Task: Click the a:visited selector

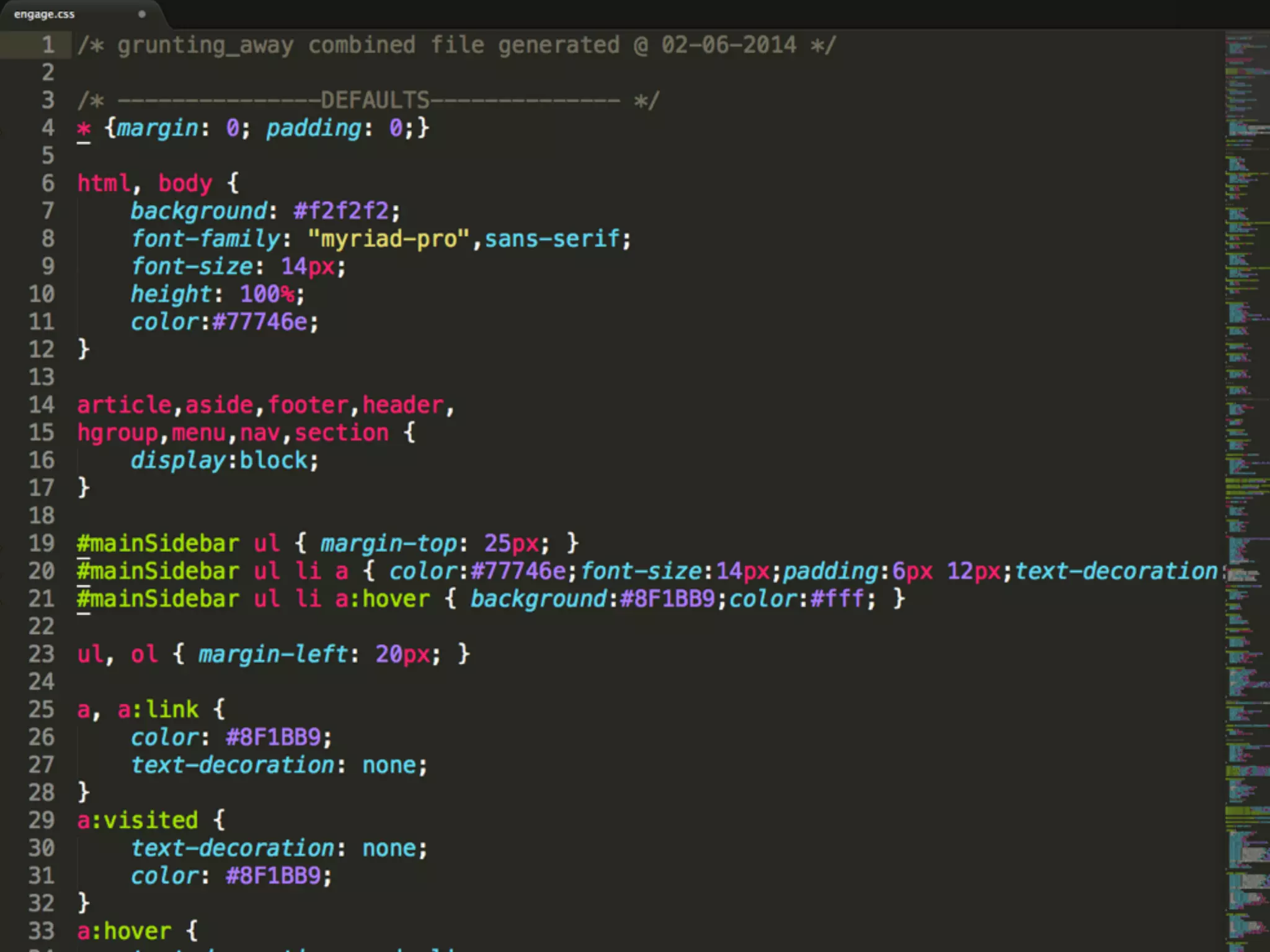Action: coord(138,821)
